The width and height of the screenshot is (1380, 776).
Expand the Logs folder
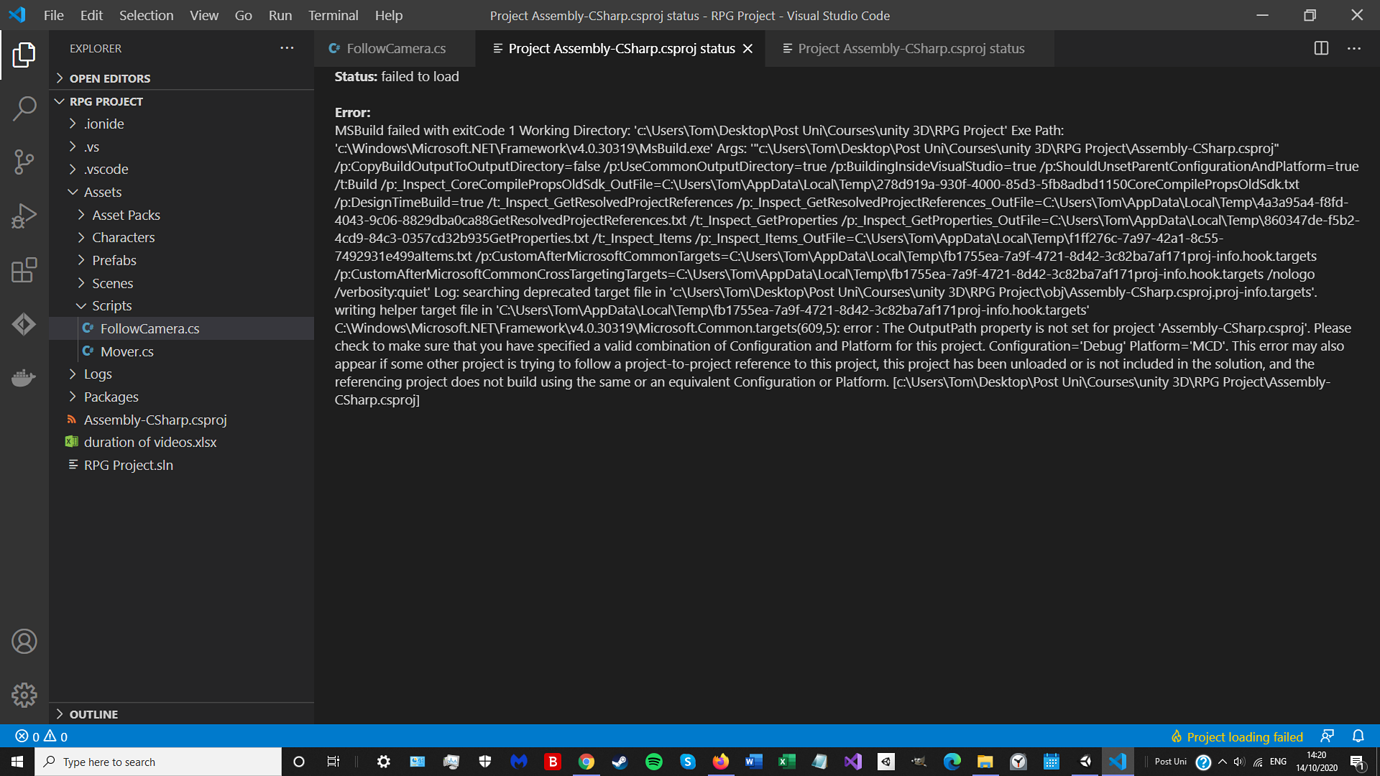pos(97,373)
